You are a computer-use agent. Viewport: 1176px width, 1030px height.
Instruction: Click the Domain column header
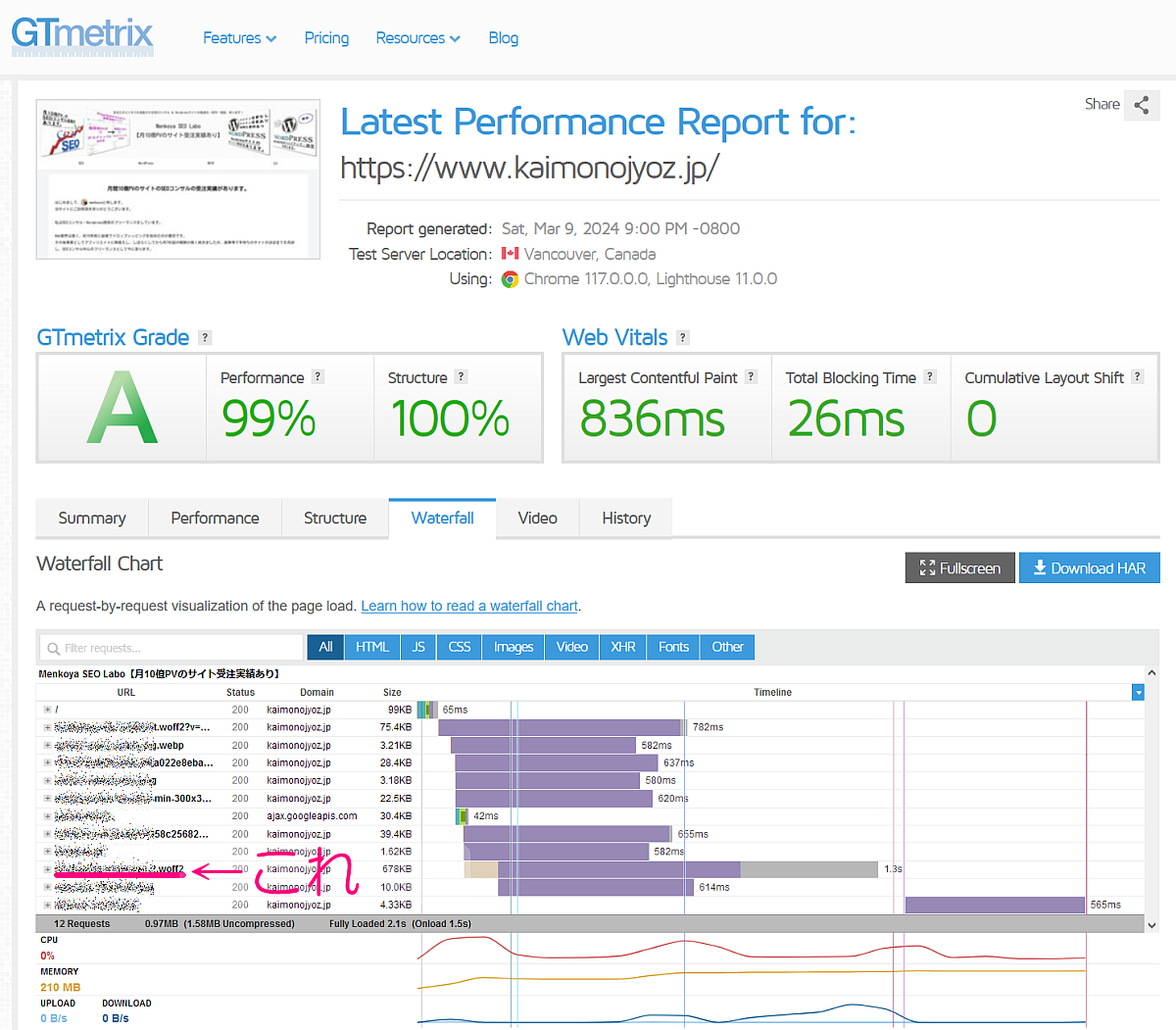317,692
